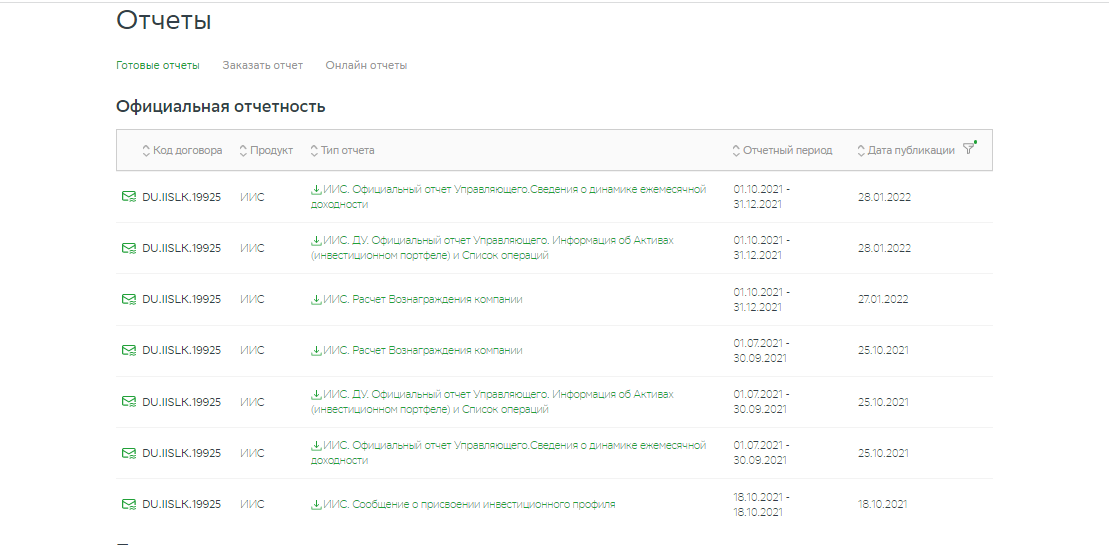The height and width of the screenshot is (545, 1109).
Task: Sort by Дата публикации column
Action: [906, 151]
